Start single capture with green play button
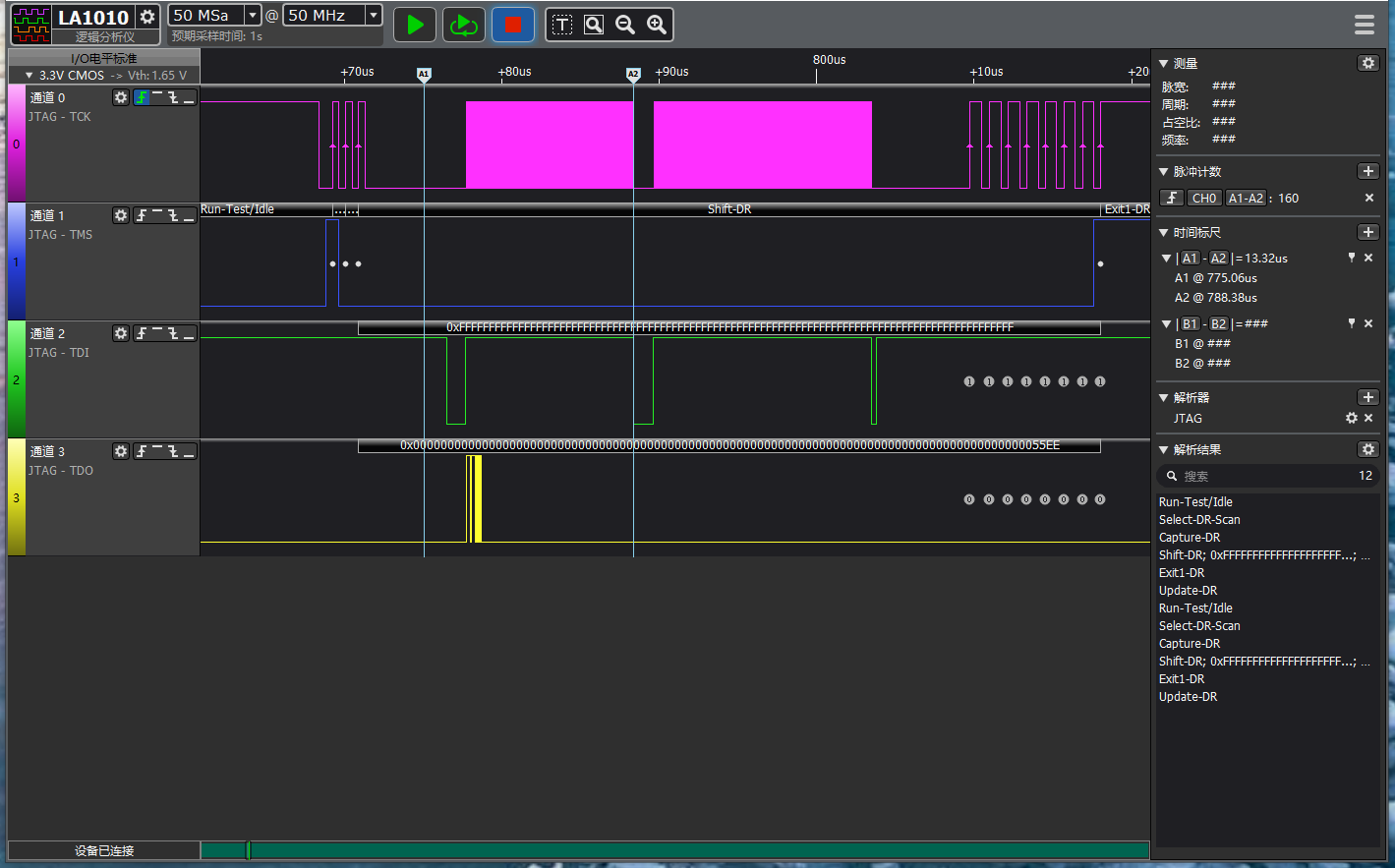The height and width of the screenshot is (868, 1395). coord(415,25)
